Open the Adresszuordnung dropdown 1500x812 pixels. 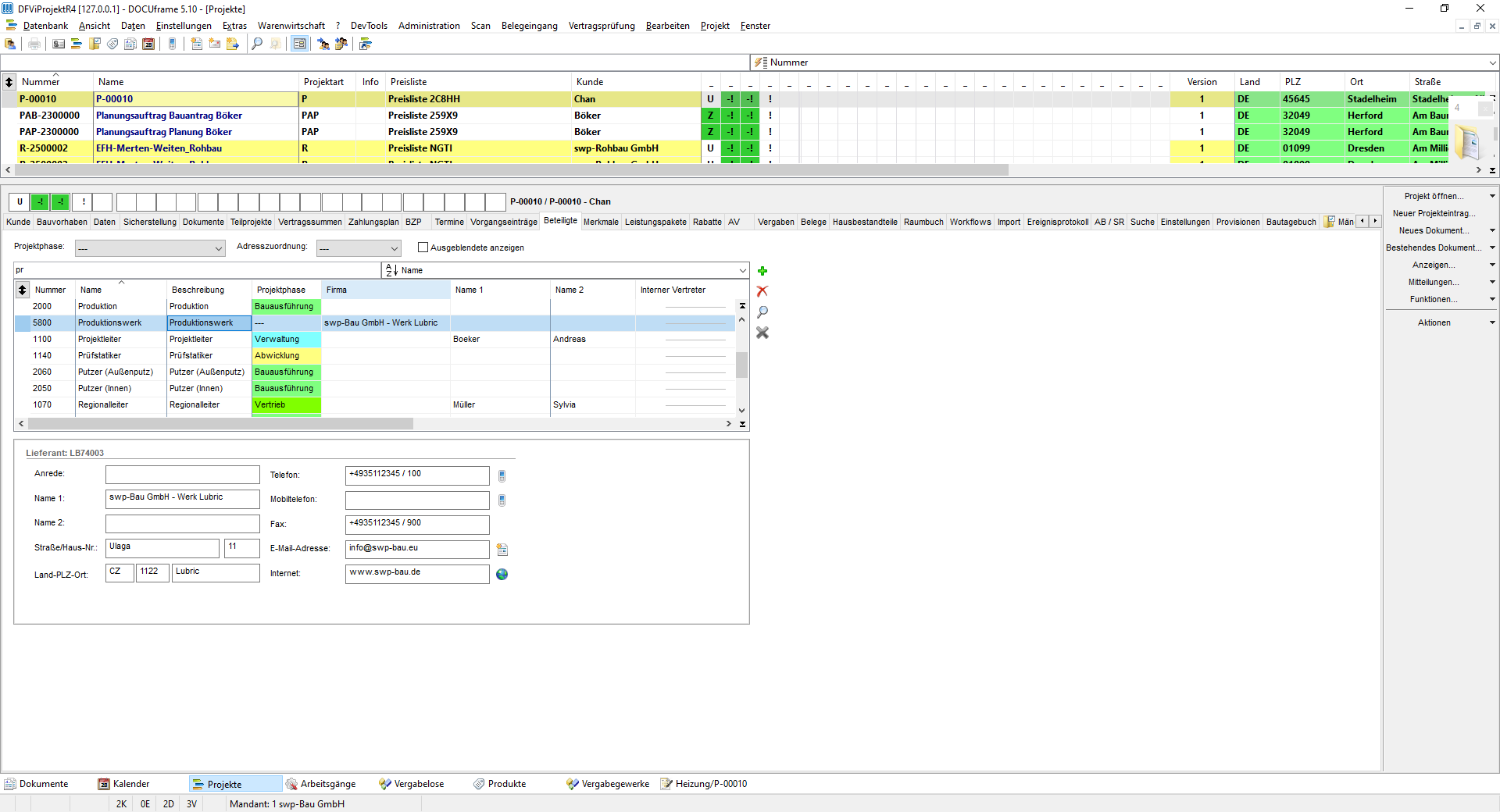click(x=359, y=248)
